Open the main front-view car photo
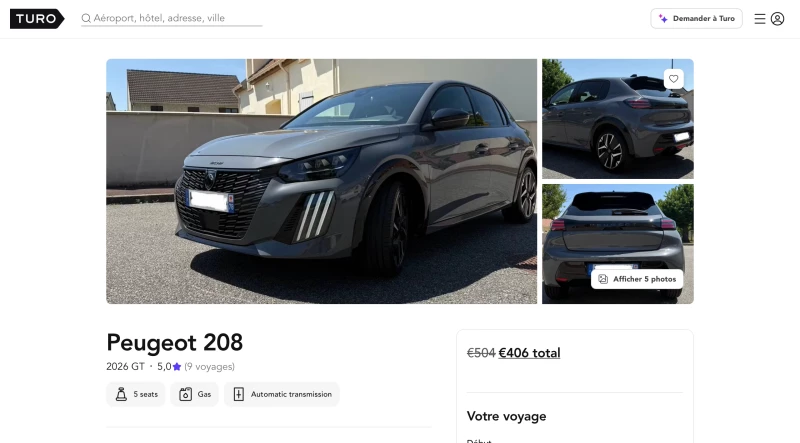800x443 pixels. 321,181
